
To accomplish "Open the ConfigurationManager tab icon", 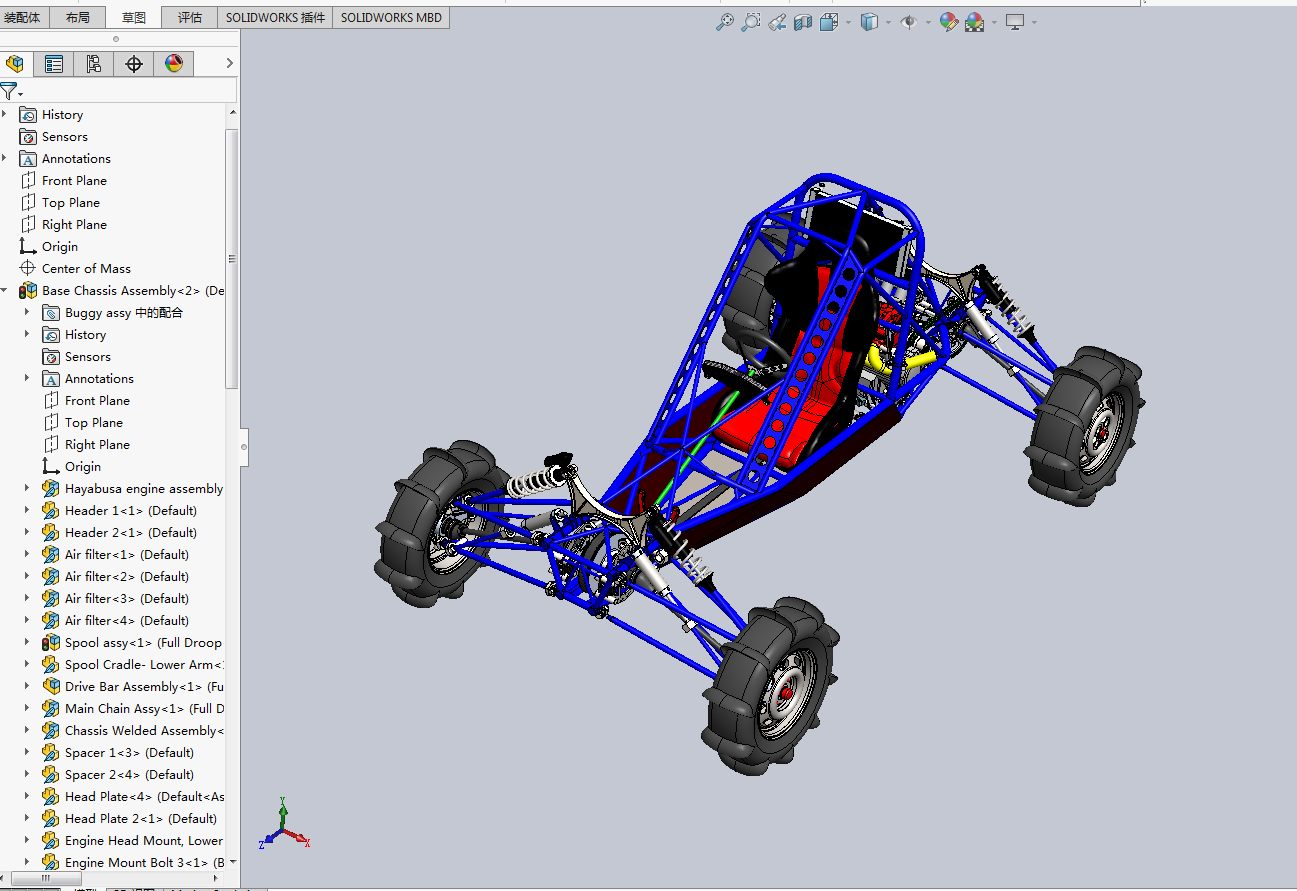I will coord(93,64).
